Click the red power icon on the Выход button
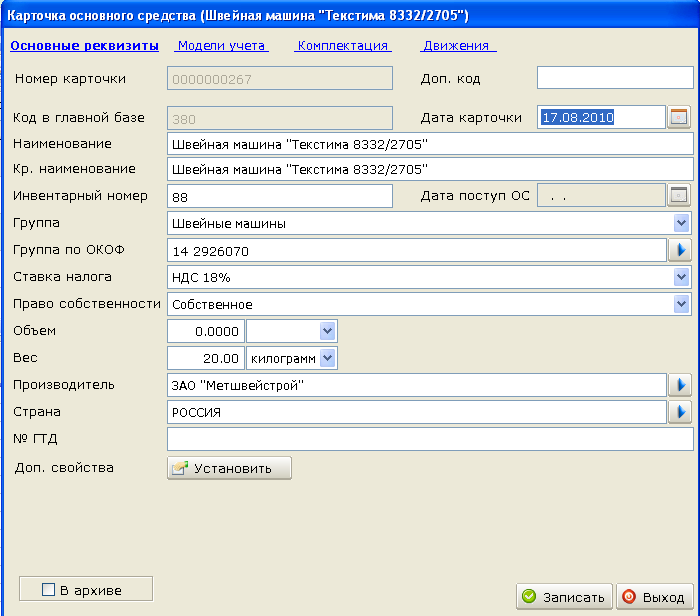700x616 pixels. pos(629,596)
